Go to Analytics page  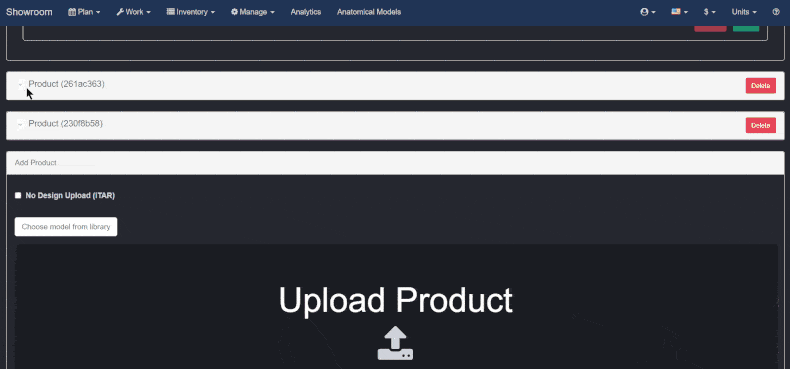click(x=306, y=12)
